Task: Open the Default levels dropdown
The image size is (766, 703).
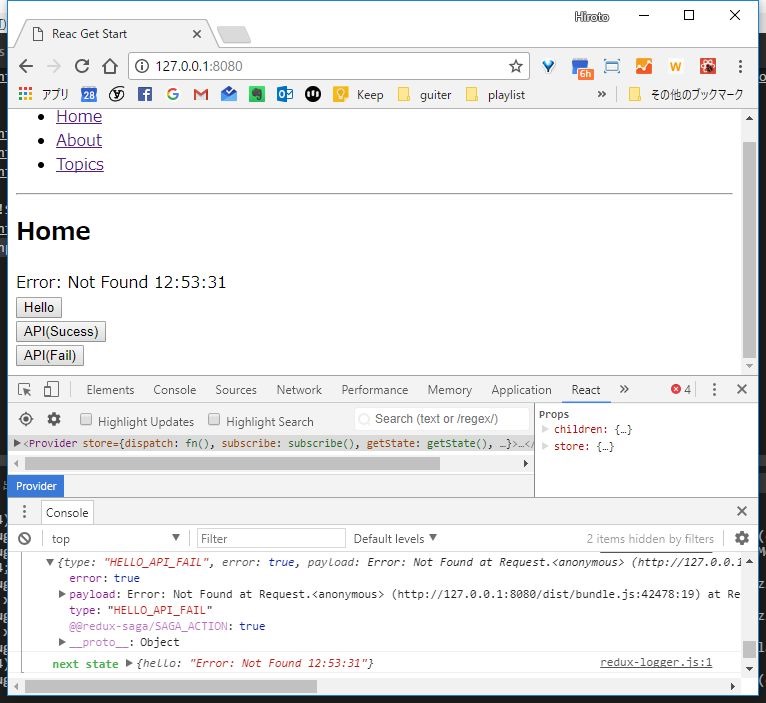Action: tap(395, 538)
